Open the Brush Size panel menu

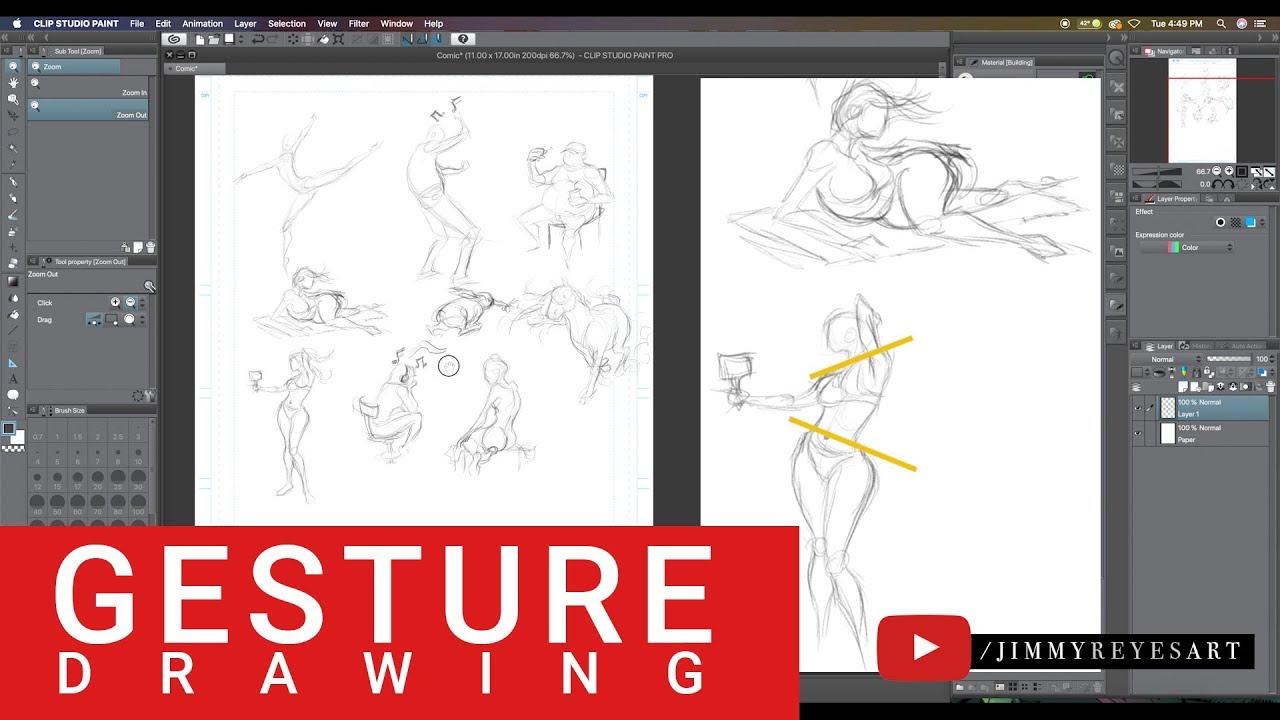[34, 410]
